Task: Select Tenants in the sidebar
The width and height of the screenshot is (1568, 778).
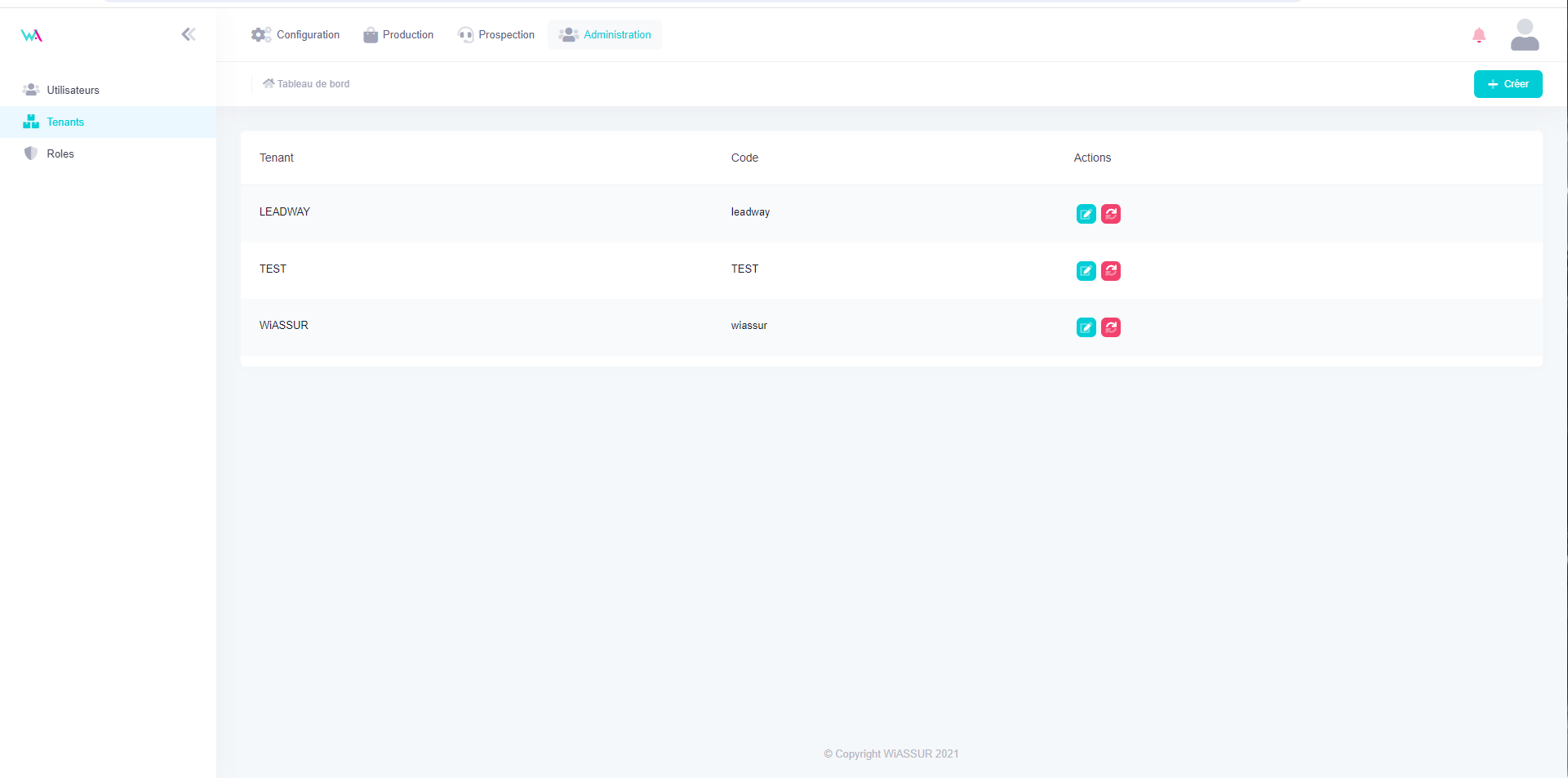Action: pyautogui.click(x=65, y=122)
